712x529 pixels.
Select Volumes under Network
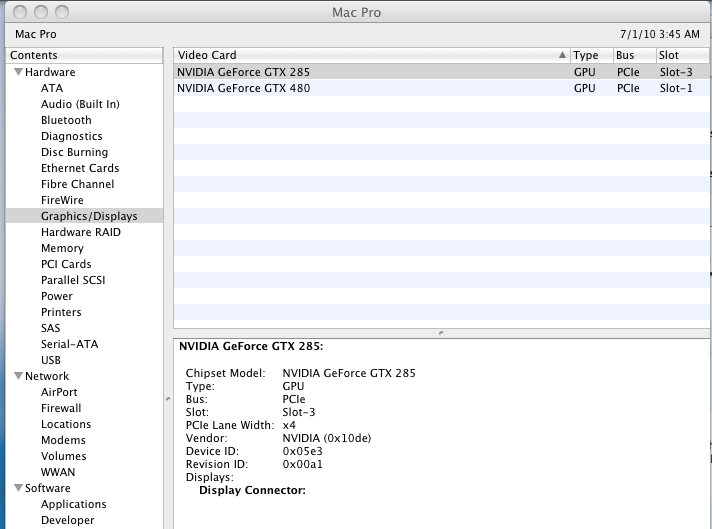64,456
